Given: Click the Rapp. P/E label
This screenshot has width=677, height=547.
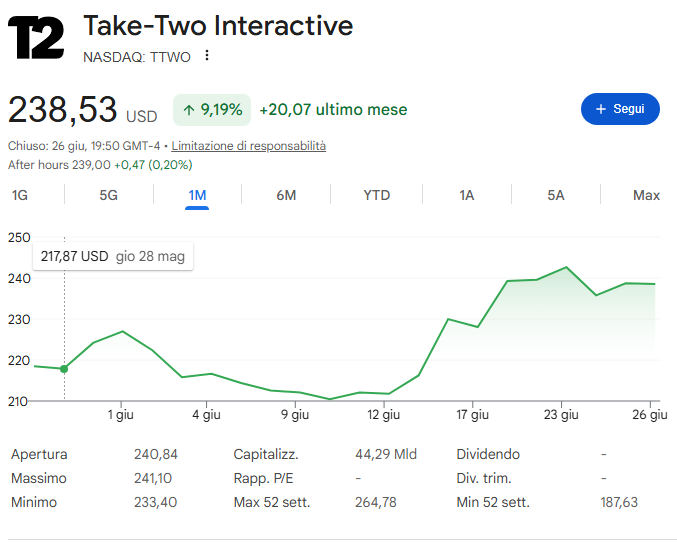Looking at the screenshot, I should 263,478.
